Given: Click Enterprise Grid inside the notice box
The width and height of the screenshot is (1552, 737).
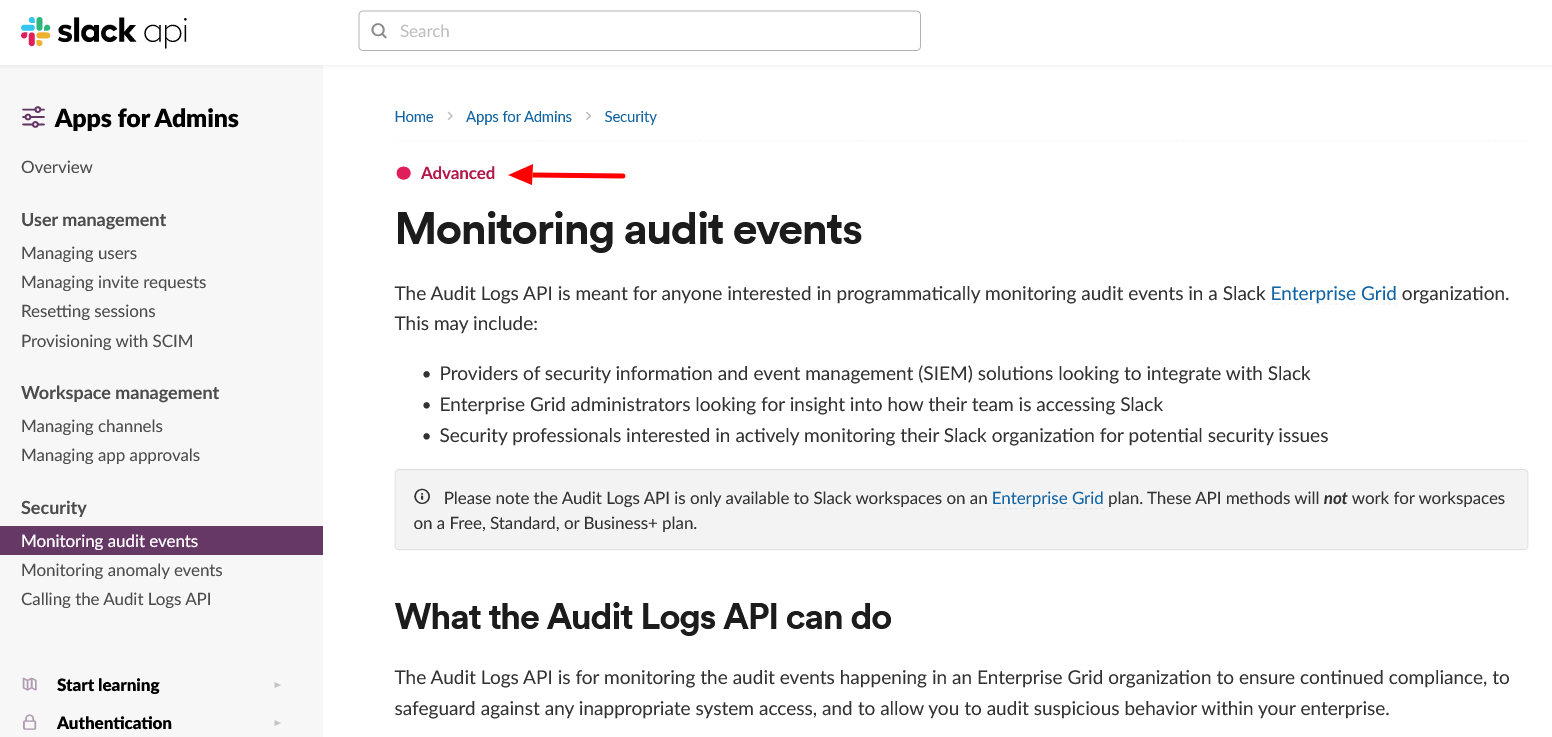Looking at the screenshot, I should (1047, 498).
